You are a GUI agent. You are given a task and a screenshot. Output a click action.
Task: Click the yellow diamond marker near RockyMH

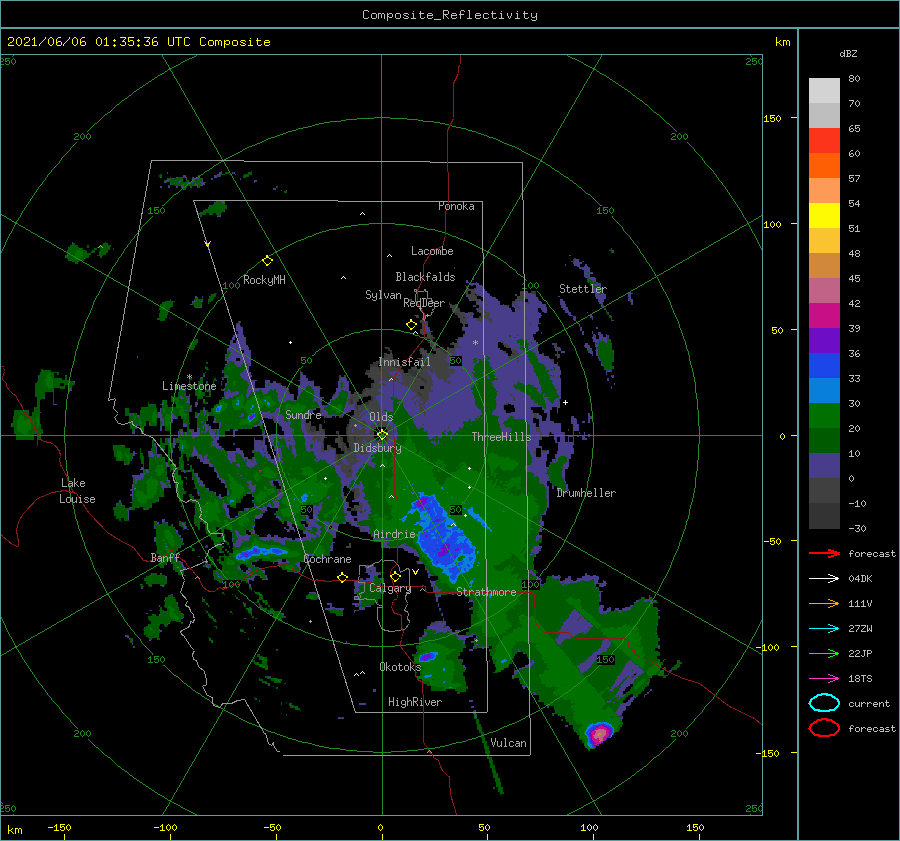(x=267, y=261)
